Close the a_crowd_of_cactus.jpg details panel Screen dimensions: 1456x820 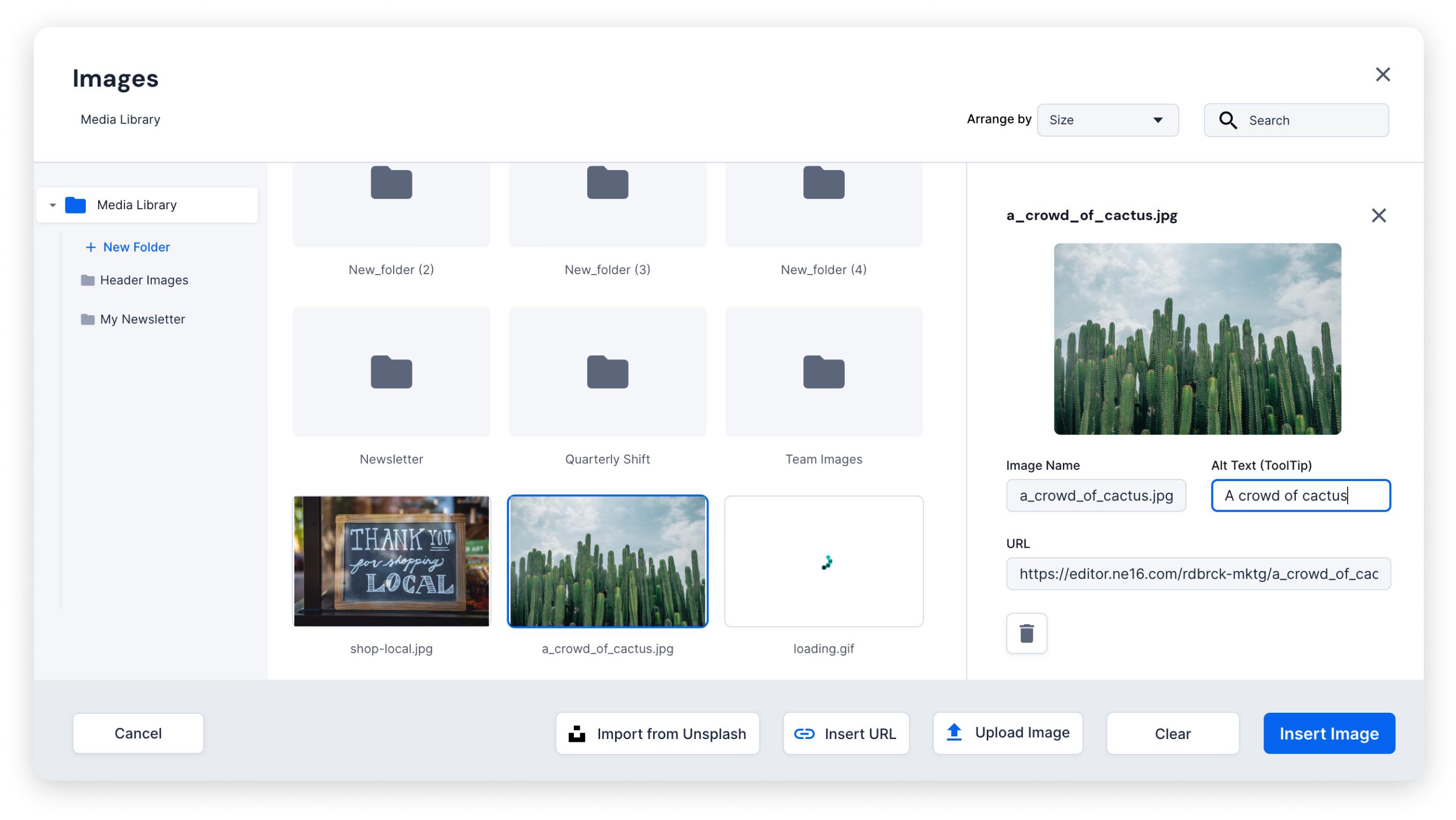[1379, 215]
